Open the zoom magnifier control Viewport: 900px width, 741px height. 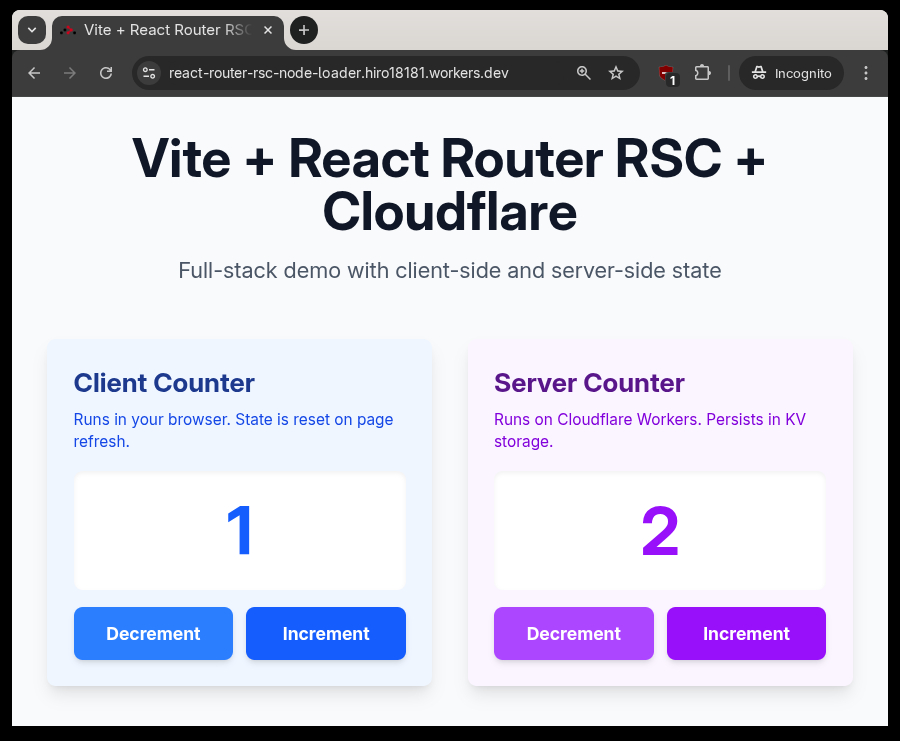[x=584, y=73]
